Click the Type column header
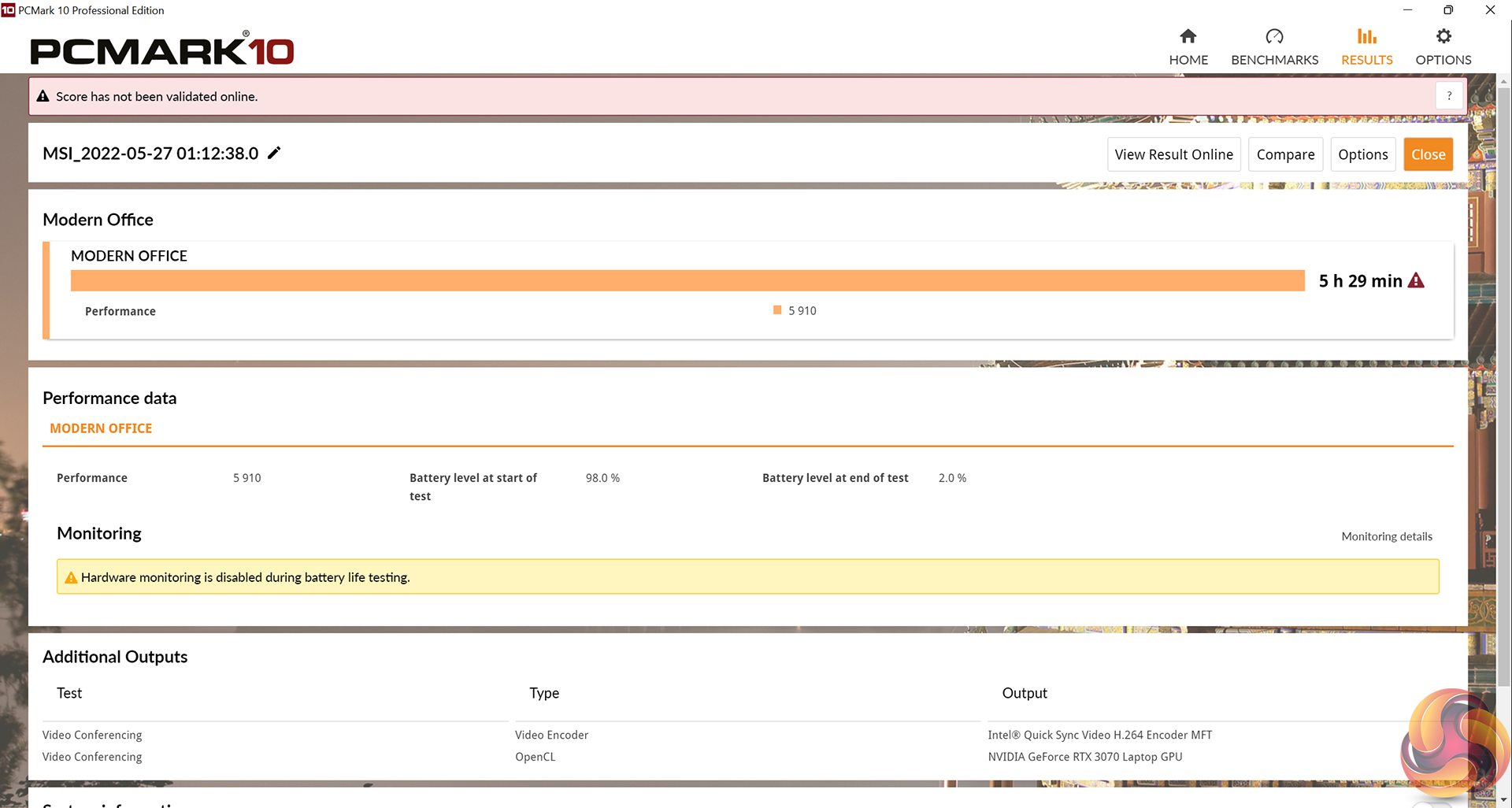The image size is (1512, 808). tap(544, 693)
